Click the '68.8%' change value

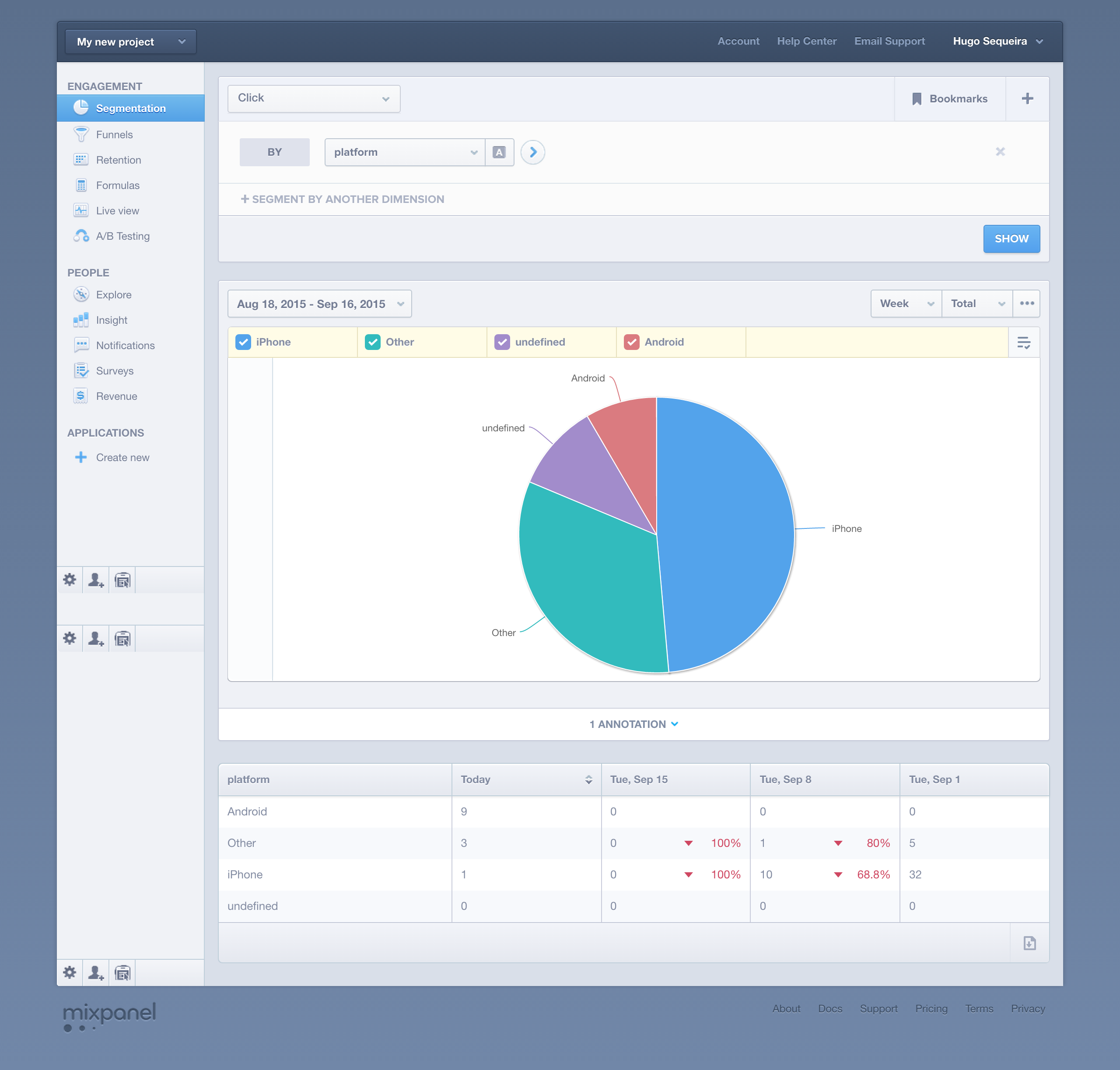pos(873,874)
